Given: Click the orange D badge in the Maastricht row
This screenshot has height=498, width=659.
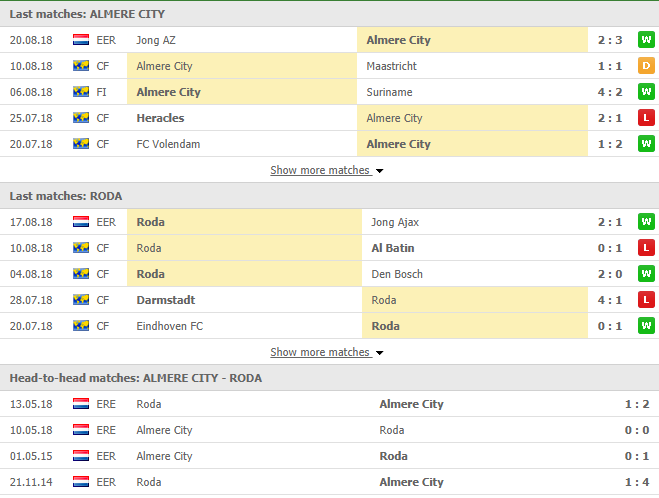Looking at the screenshot, I should [646, 66].
